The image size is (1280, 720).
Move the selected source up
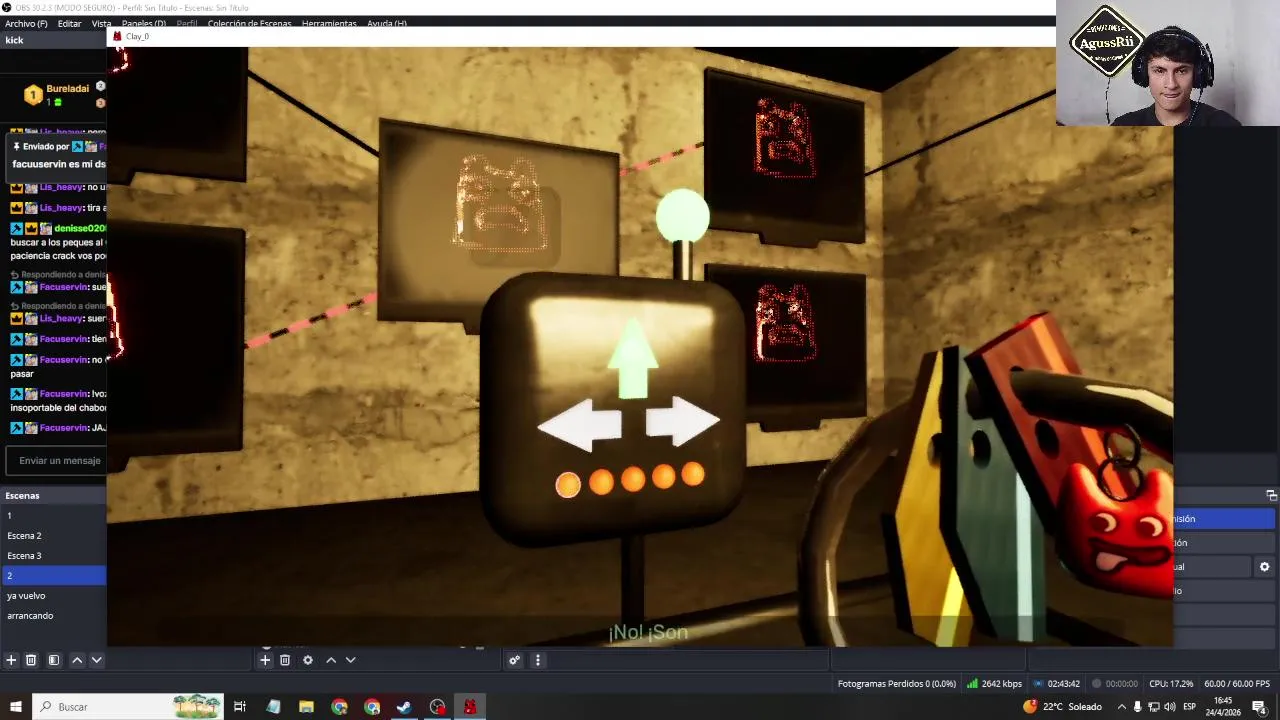[331, 660]
